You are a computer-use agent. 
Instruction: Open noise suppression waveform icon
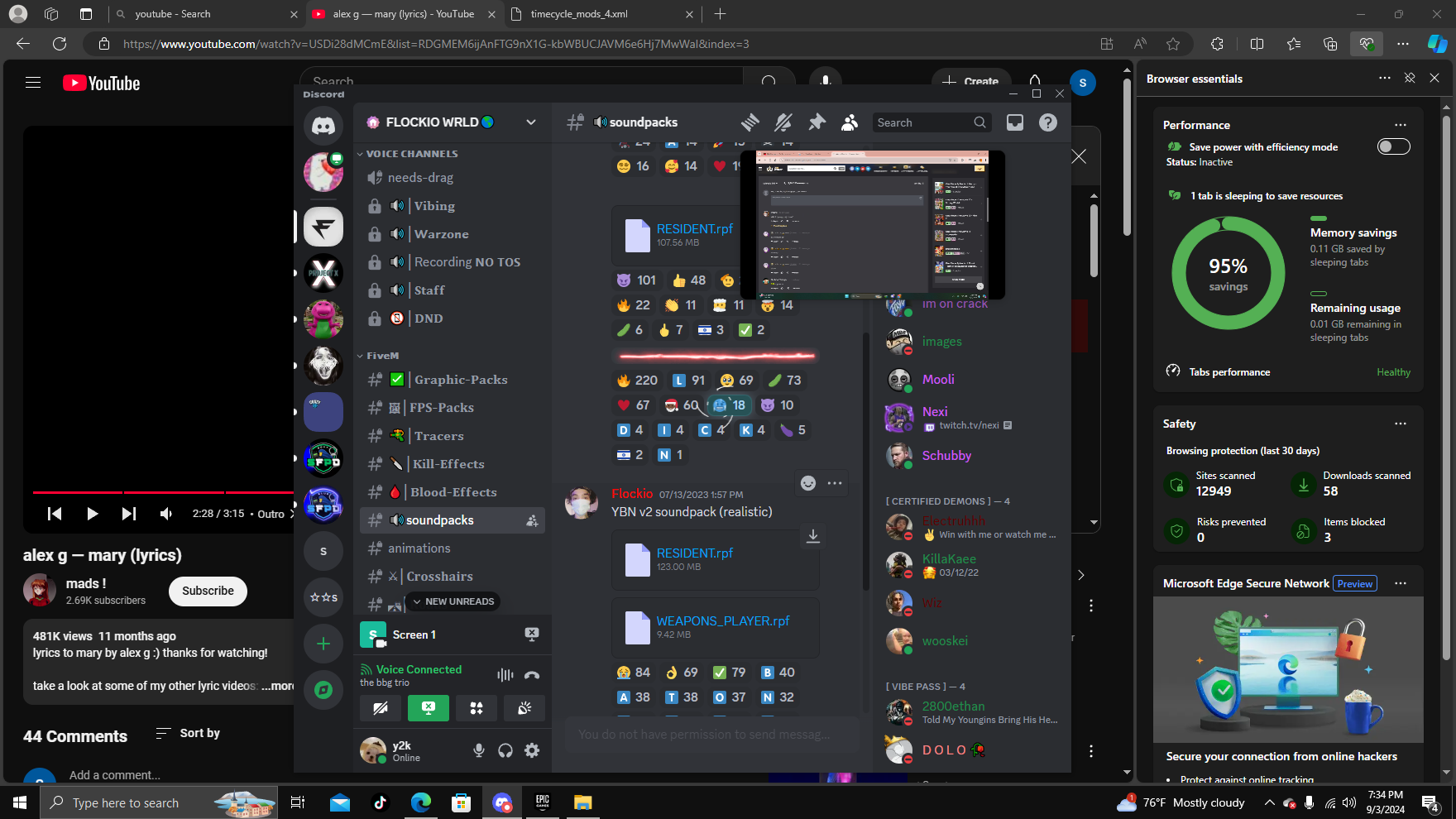coord(505,675)
